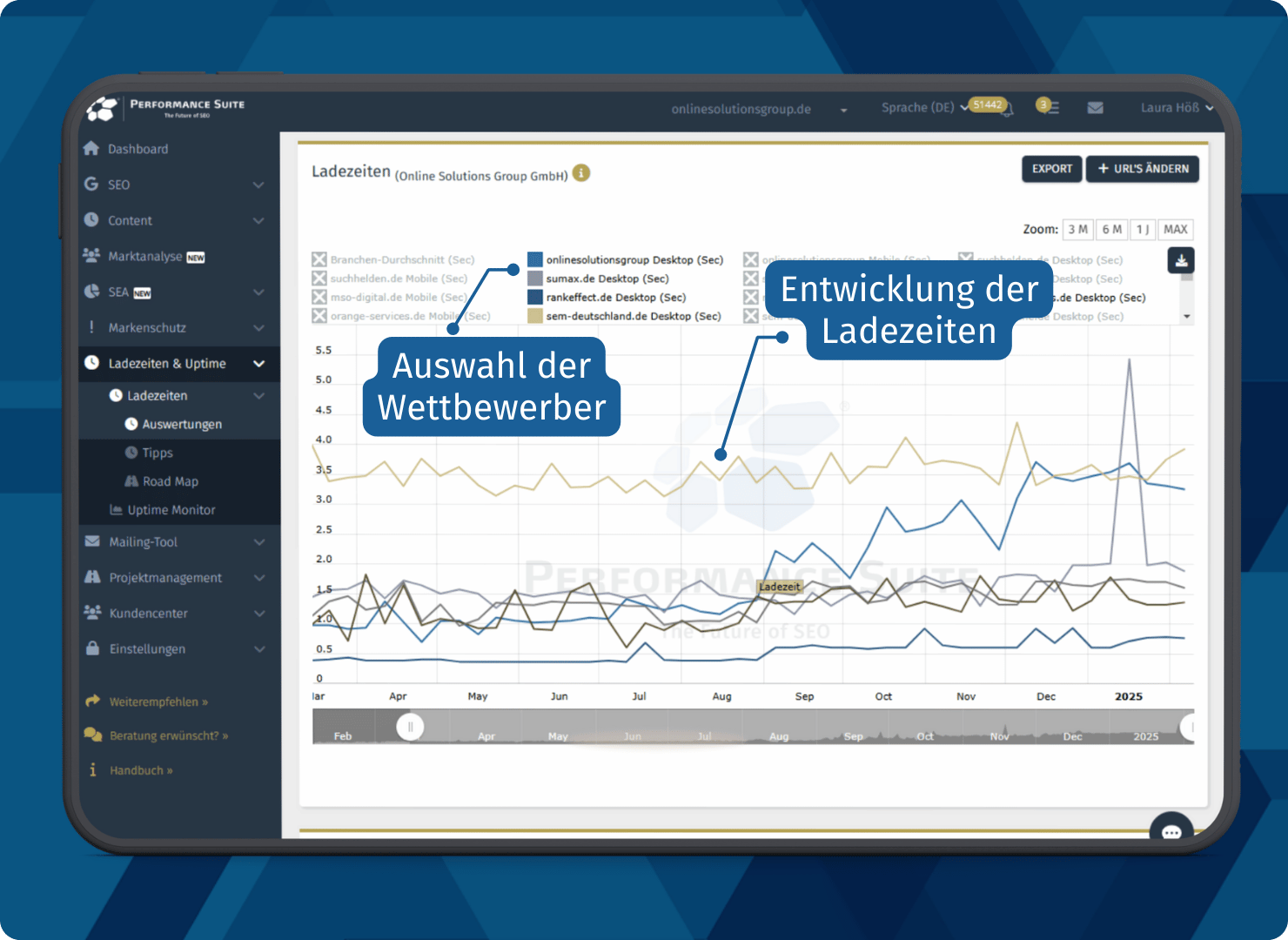Image resolution: width=1288 pixels, height=940 pixels.
Task: Expand the Einstellungen chevron
Action: click(258, 648)
